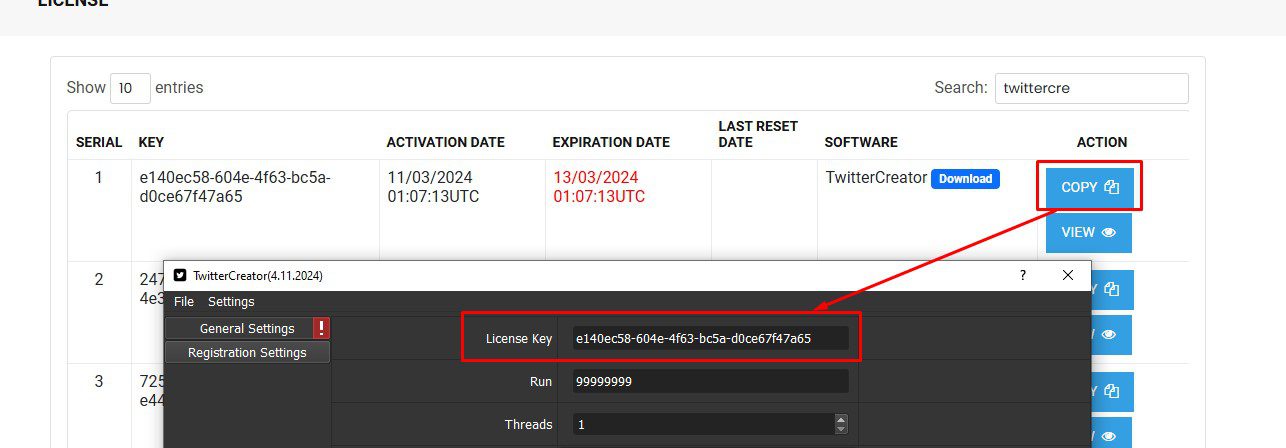This screenshot has height=448, width=1286.
Task: Click serial number 3 in the table
Action: (99, 381)
